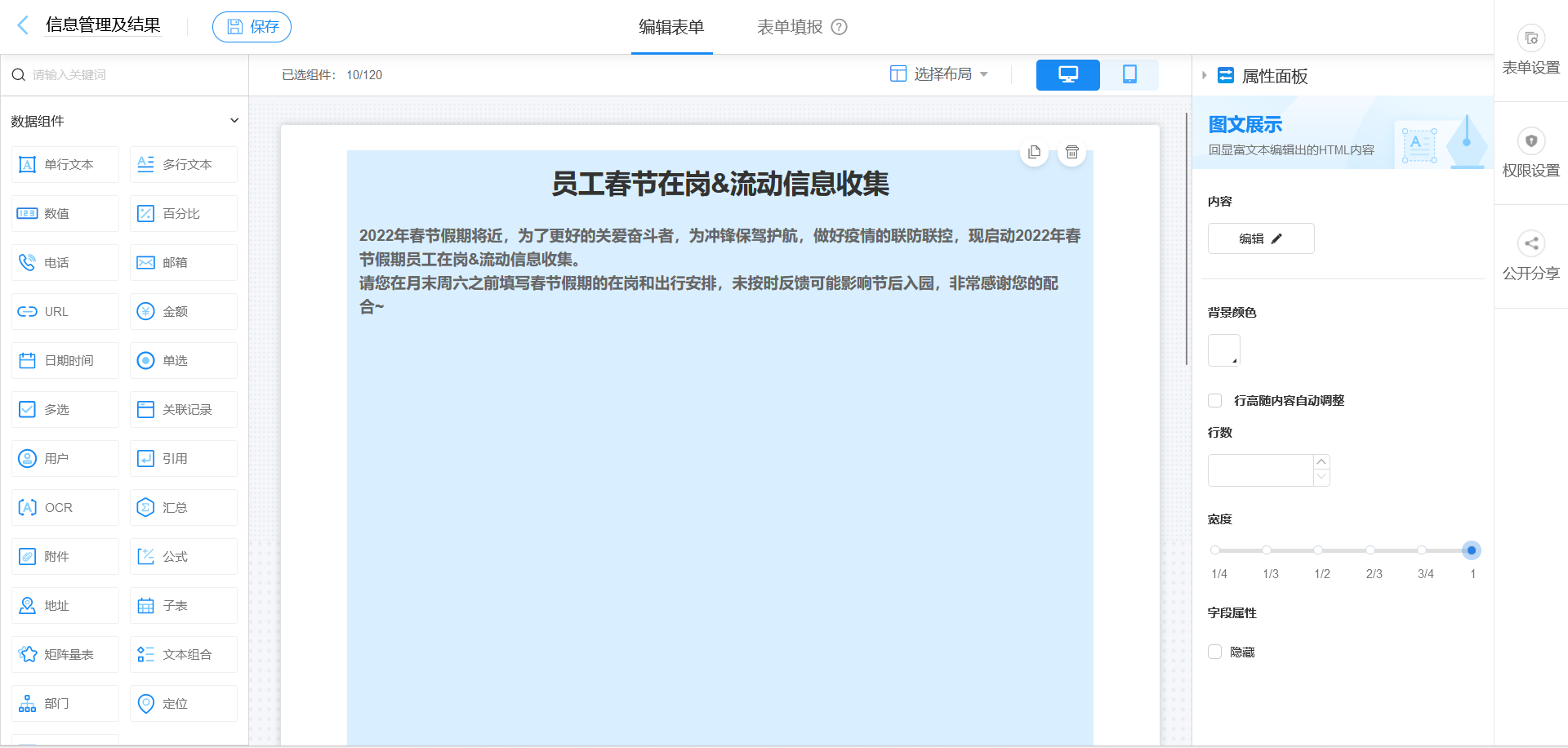Enable 行高随内容自动调整 checkbox

(1214, 400)
